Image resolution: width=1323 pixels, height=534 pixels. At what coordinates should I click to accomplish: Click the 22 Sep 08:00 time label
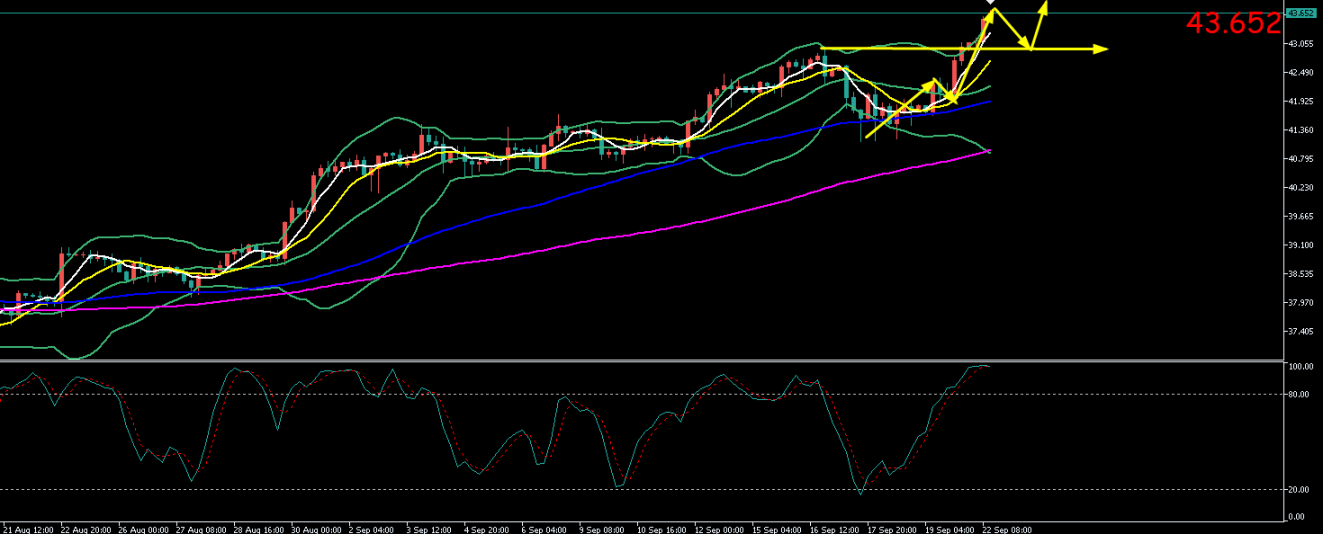[x=1007, y=527]
